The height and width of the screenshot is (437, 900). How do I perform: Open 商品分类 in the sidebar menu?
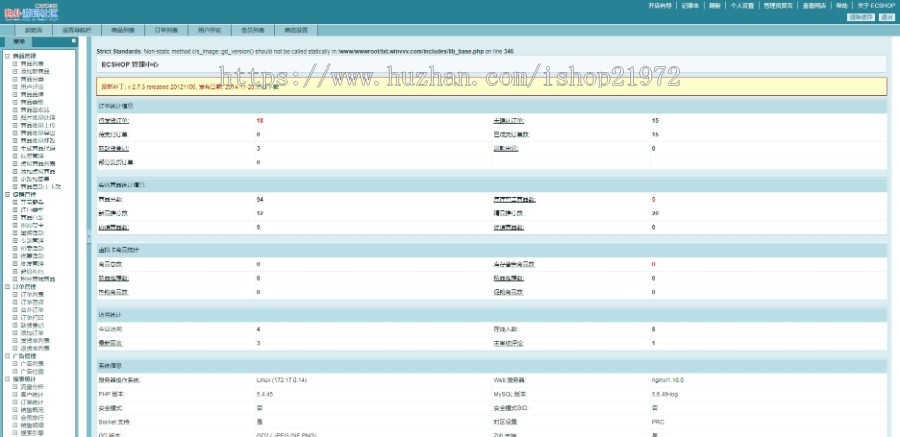[x=32, y=79]
